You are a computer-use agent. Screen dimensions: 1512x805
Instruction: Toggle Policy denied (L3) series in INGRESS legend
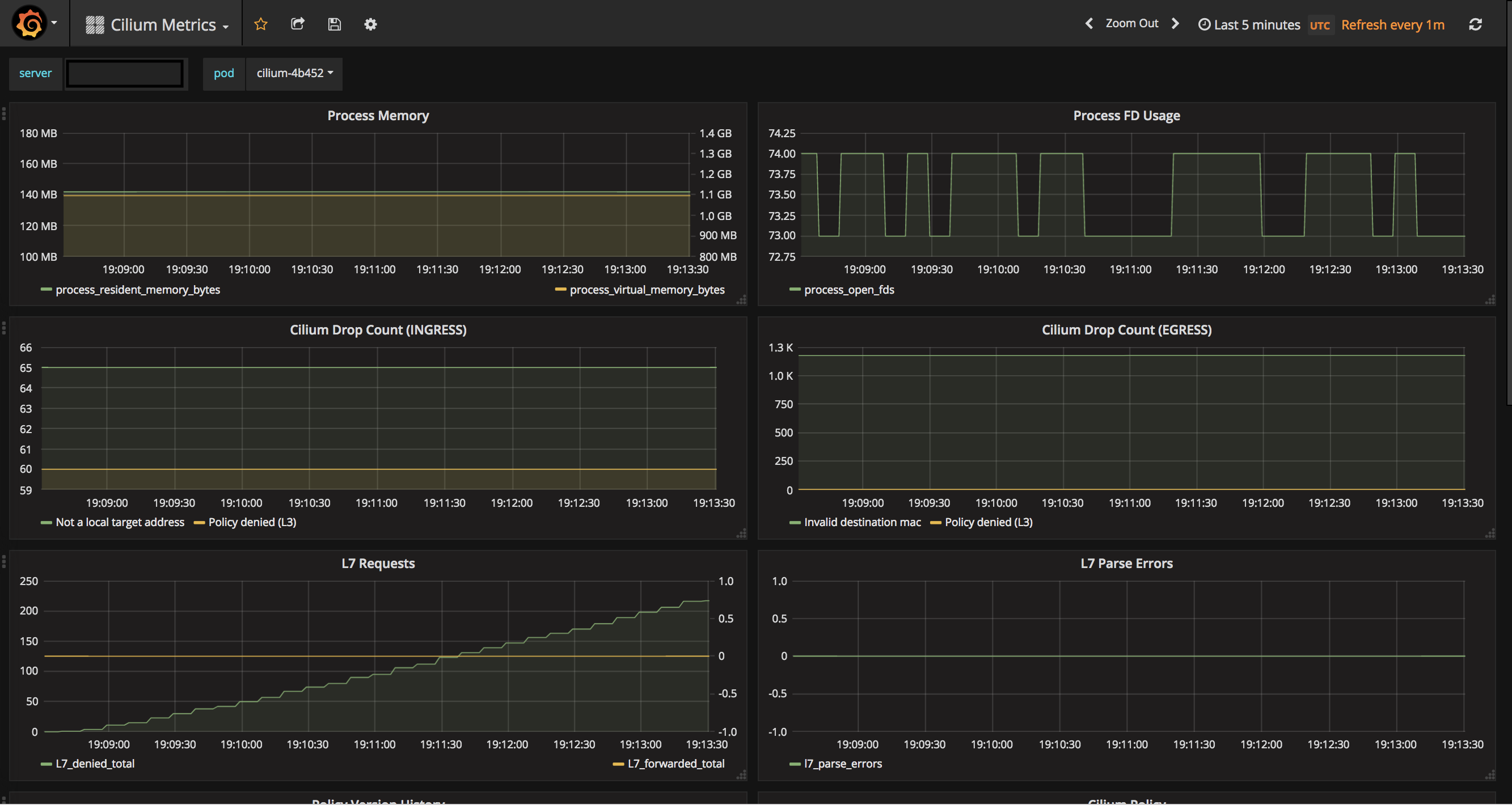[252, 522]
